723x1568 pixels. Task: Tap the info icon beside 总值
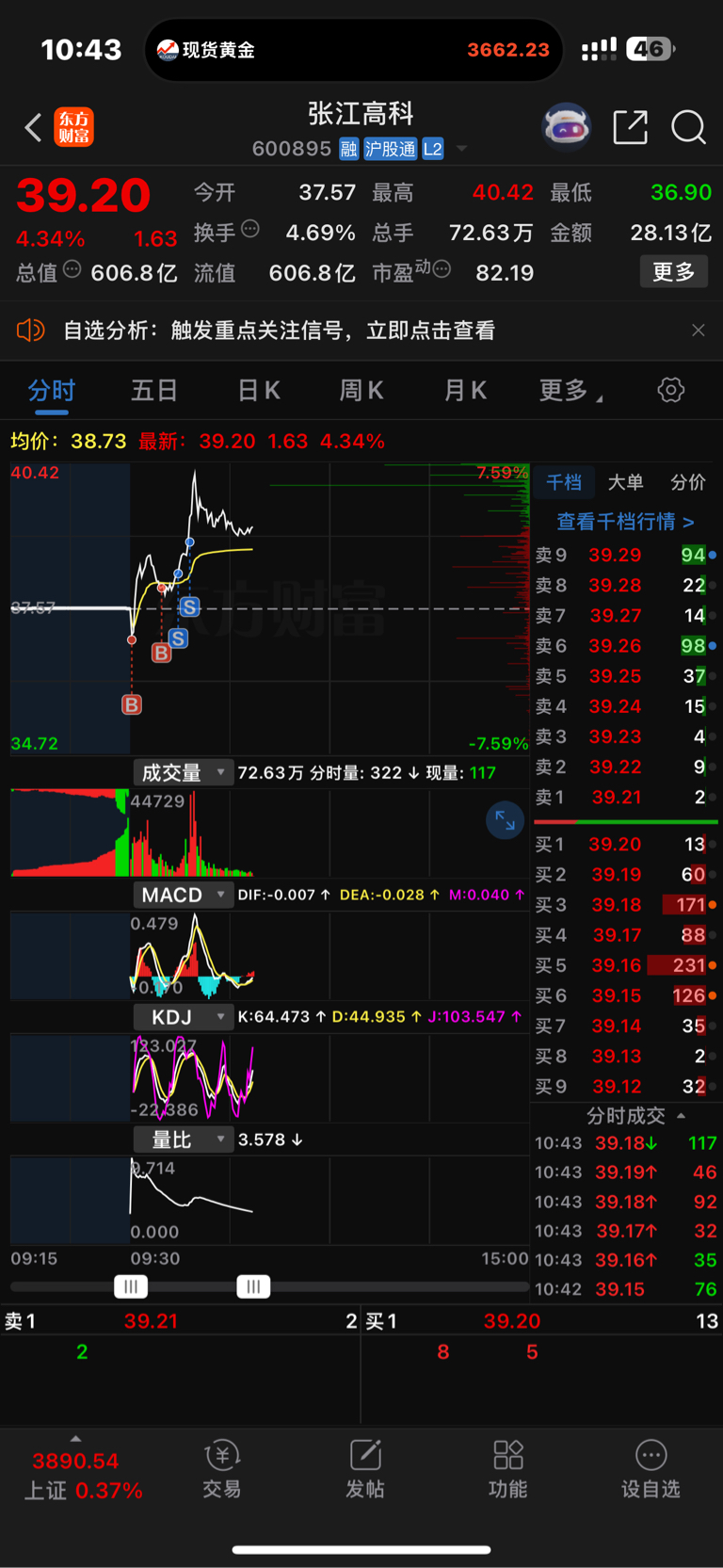[x=72, y=270]
